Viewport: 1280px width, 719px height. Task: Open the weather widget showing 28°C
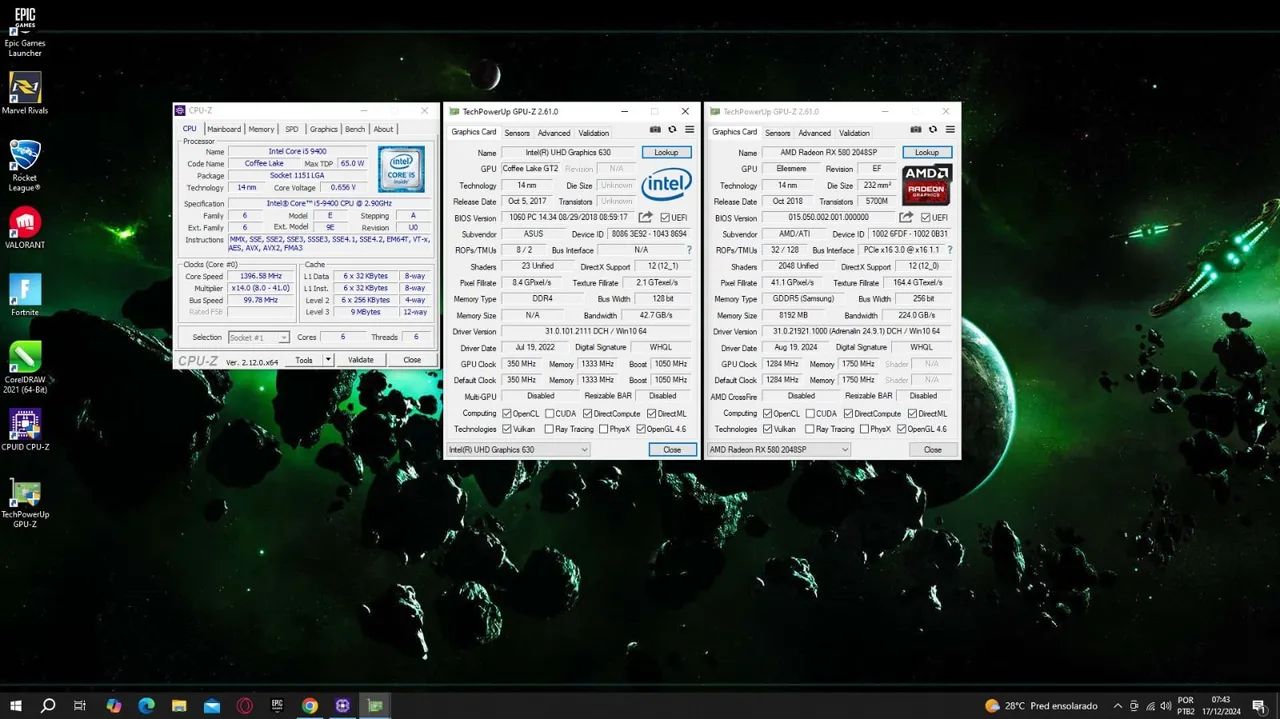(x=1041, y=705)
